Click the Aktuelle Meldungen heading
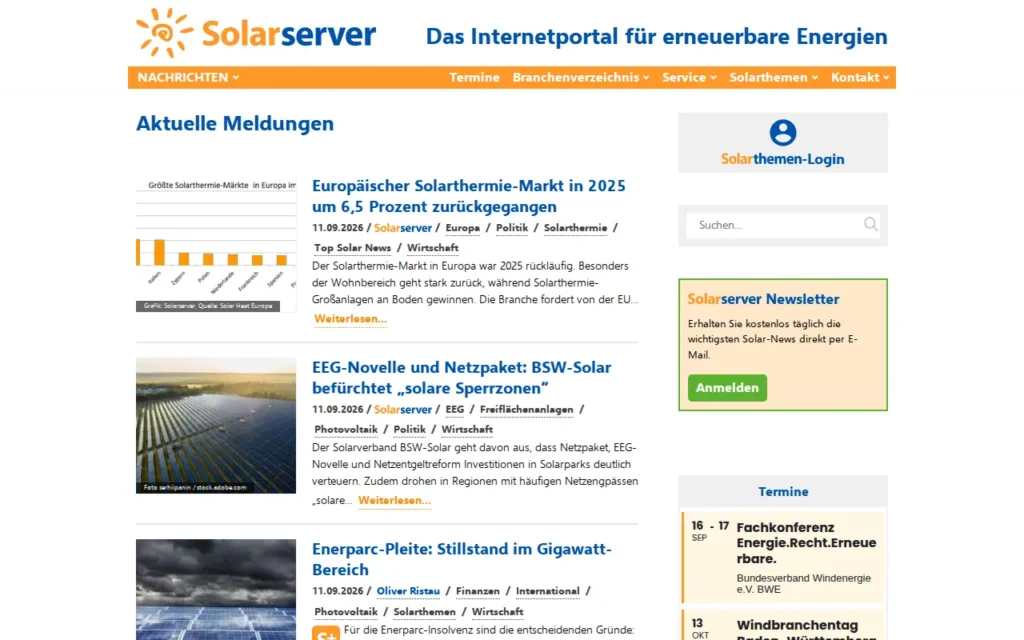1024x640 pixels. point(235,123)
